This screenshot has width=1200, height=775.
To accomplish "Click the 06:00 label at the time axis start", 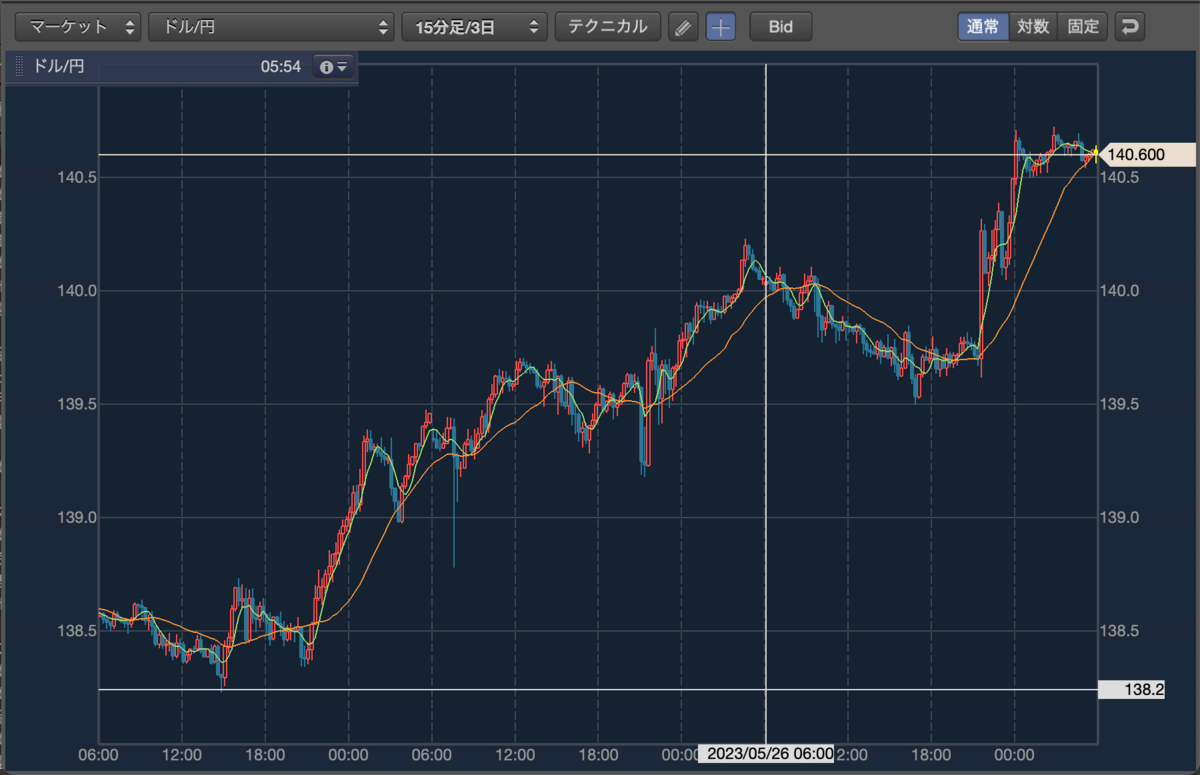I will (99, 754).
